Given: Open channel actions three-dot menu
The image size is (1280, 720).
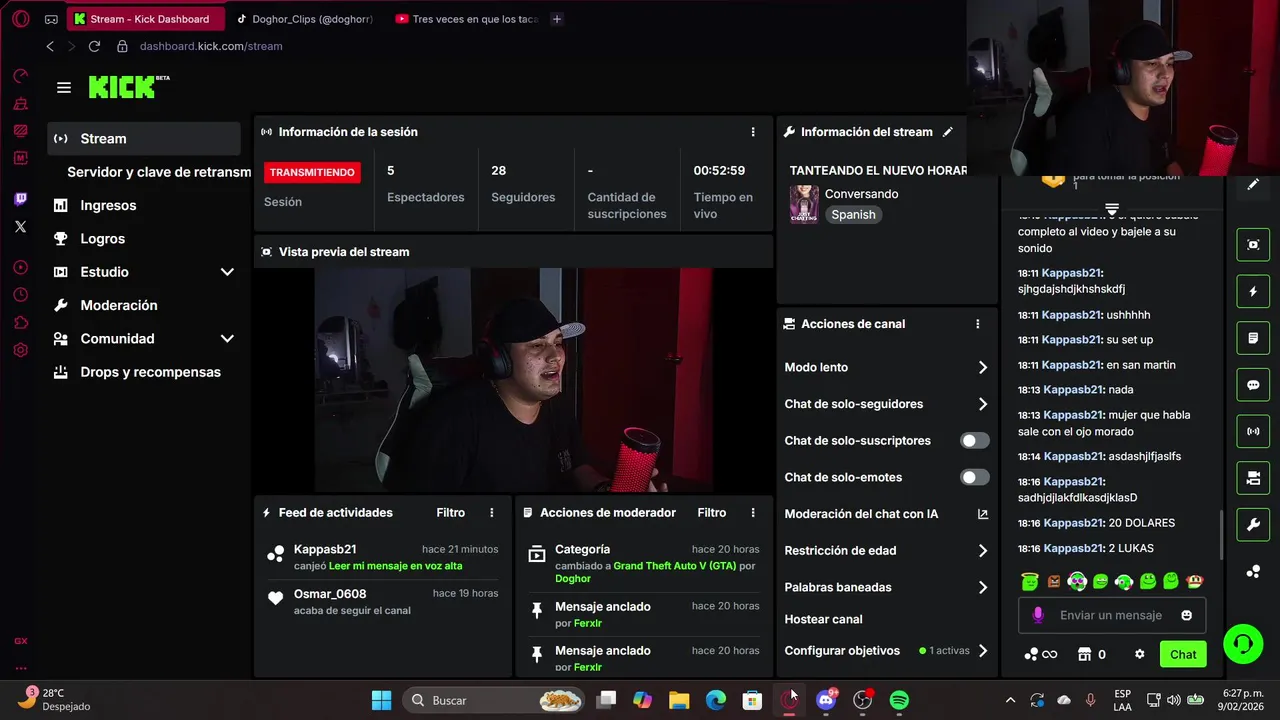Looking at the screenshot, I should pyautogui.click(x=977, y=324).
